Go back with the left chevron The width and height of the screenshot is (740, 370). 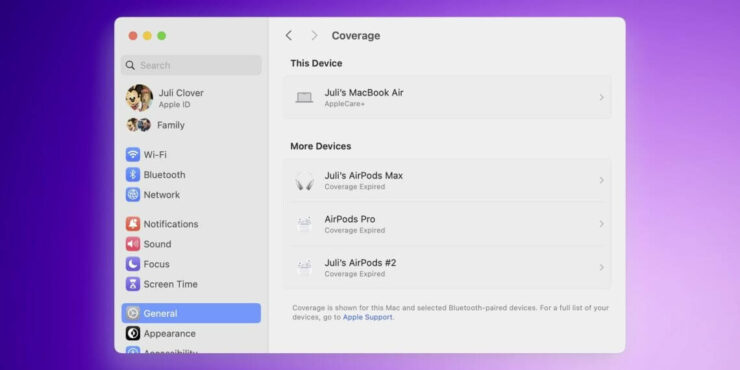point(289,35)
